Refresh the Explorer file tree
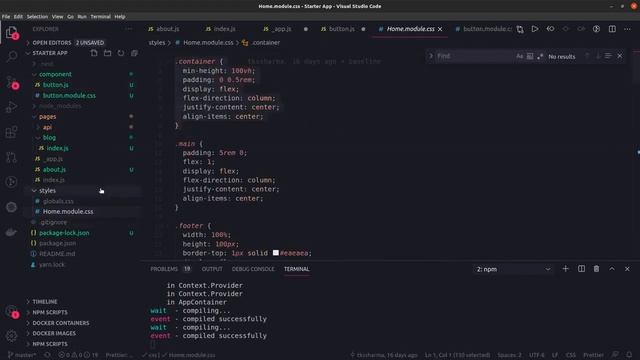Screen dimensions: 640x360 coord(121,53)
